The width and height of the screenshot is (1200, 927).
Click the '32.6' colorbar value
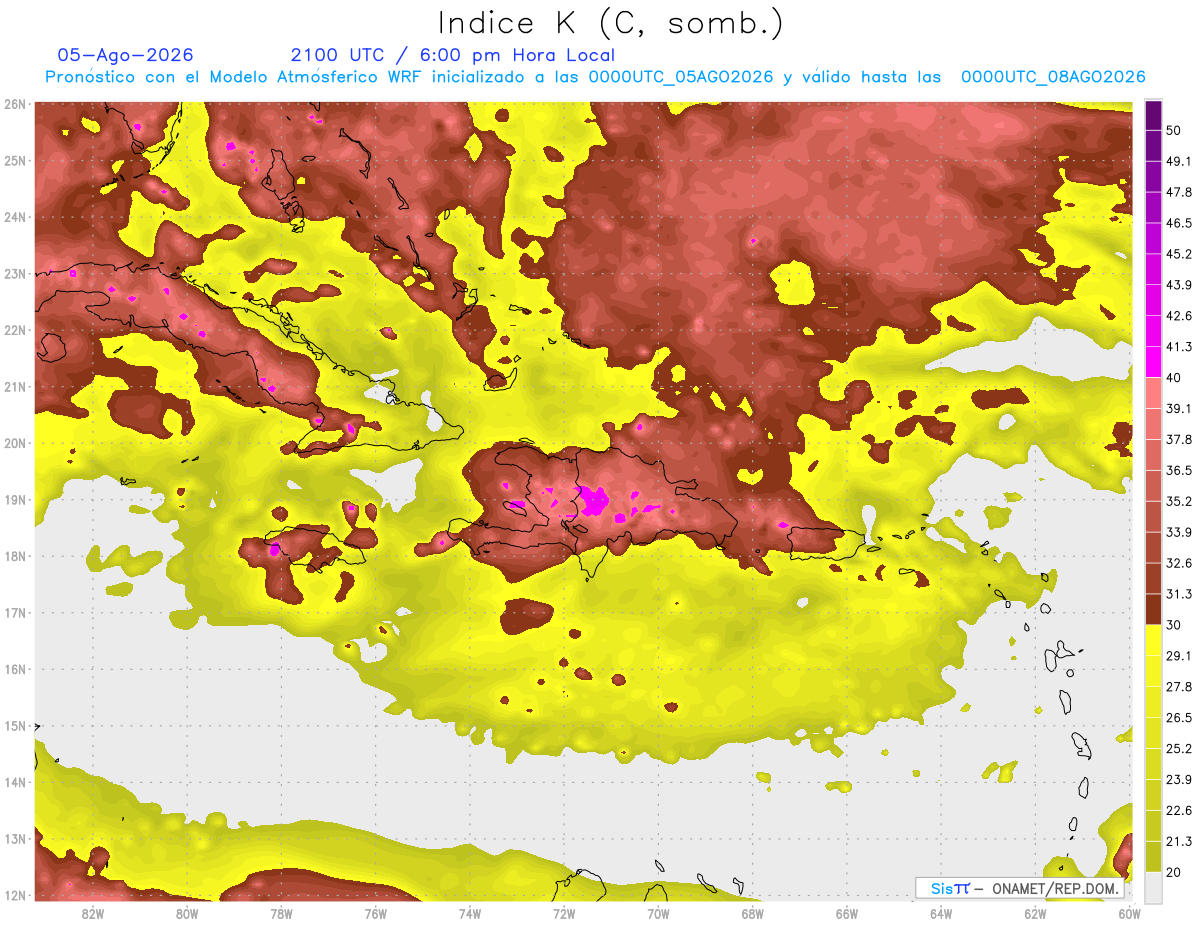tap(1178, 563)
